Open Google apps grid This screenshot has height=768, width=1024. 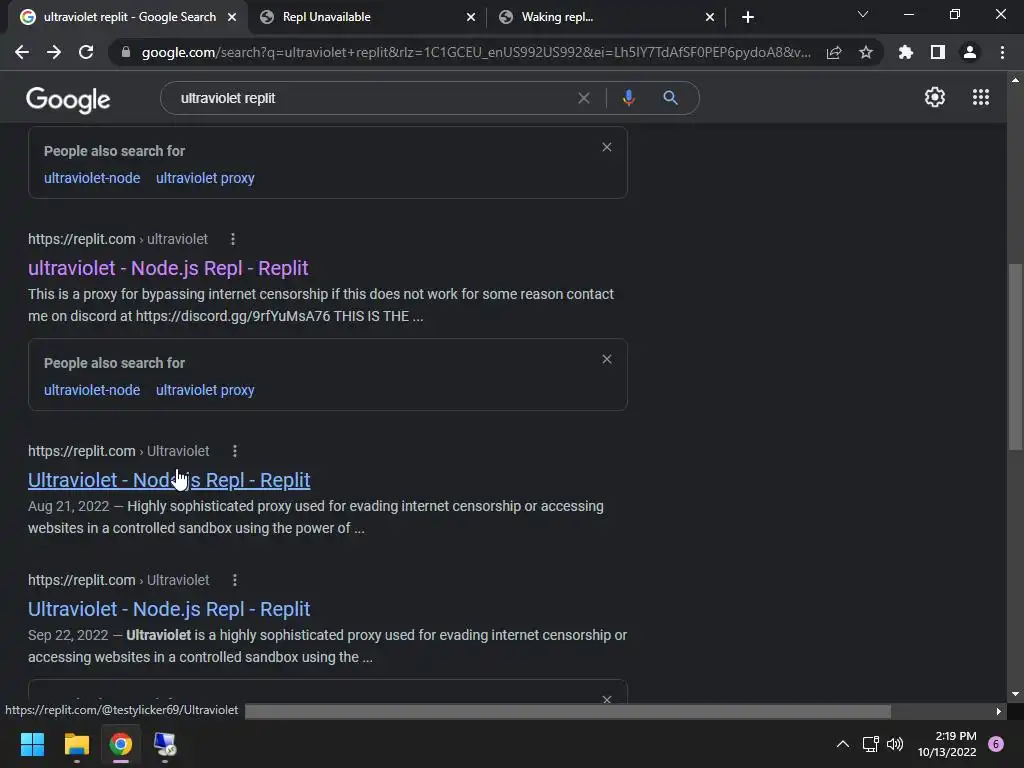pyautogui.click(x=981, y=97)
